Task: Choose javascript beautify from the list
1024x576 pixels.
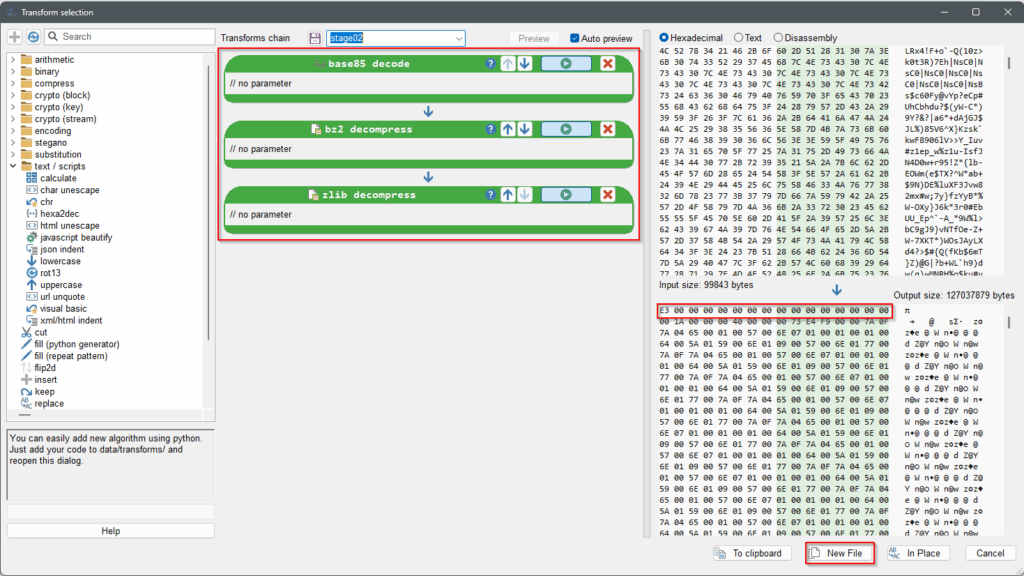Action: coord(76,238)
